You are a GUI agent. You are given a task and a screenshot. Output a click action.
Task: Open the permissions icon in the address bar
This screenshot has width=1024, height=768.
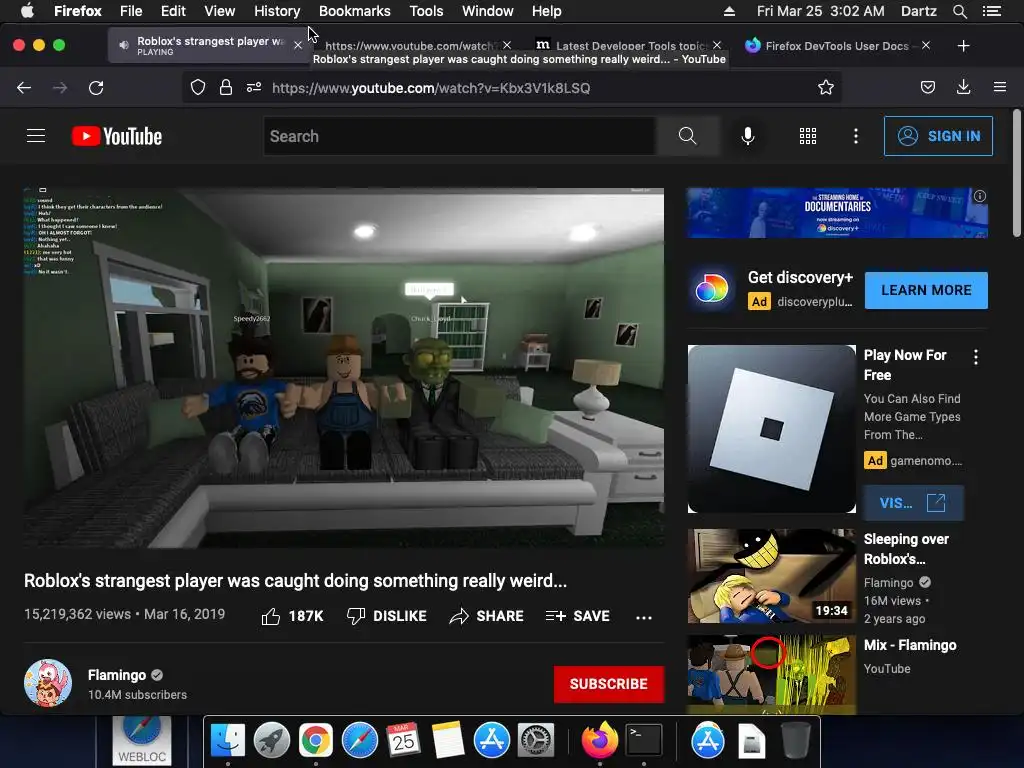click(x=254, y=88)
